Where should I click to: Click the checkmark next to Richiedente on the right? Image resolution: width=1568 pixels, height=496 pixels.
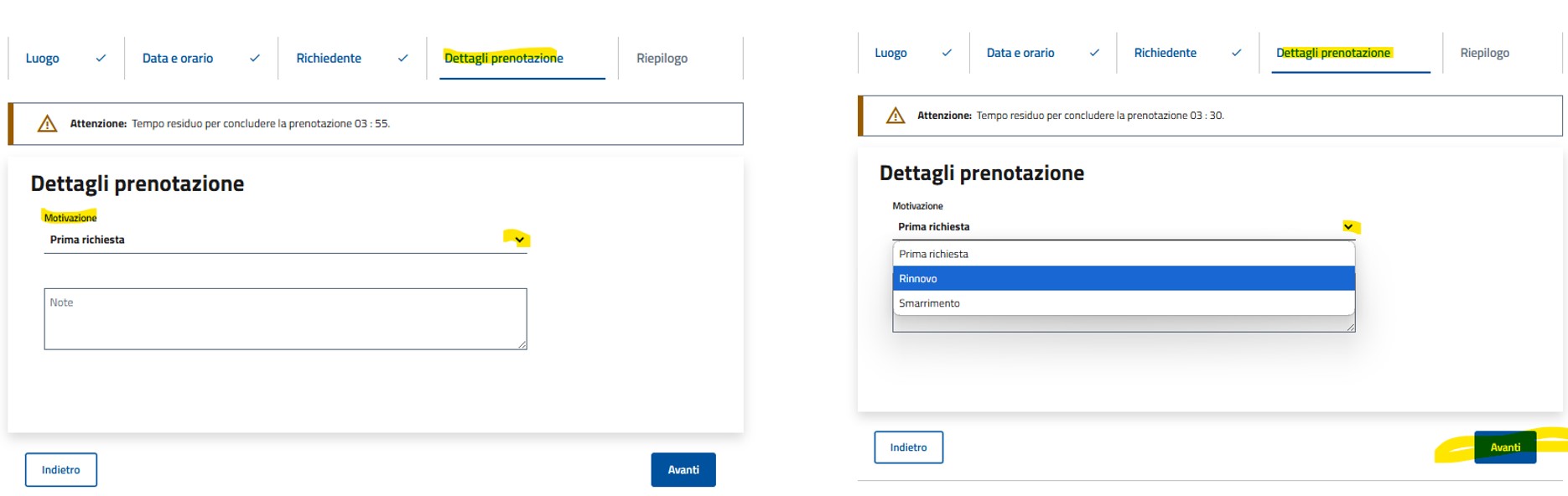1236,53
